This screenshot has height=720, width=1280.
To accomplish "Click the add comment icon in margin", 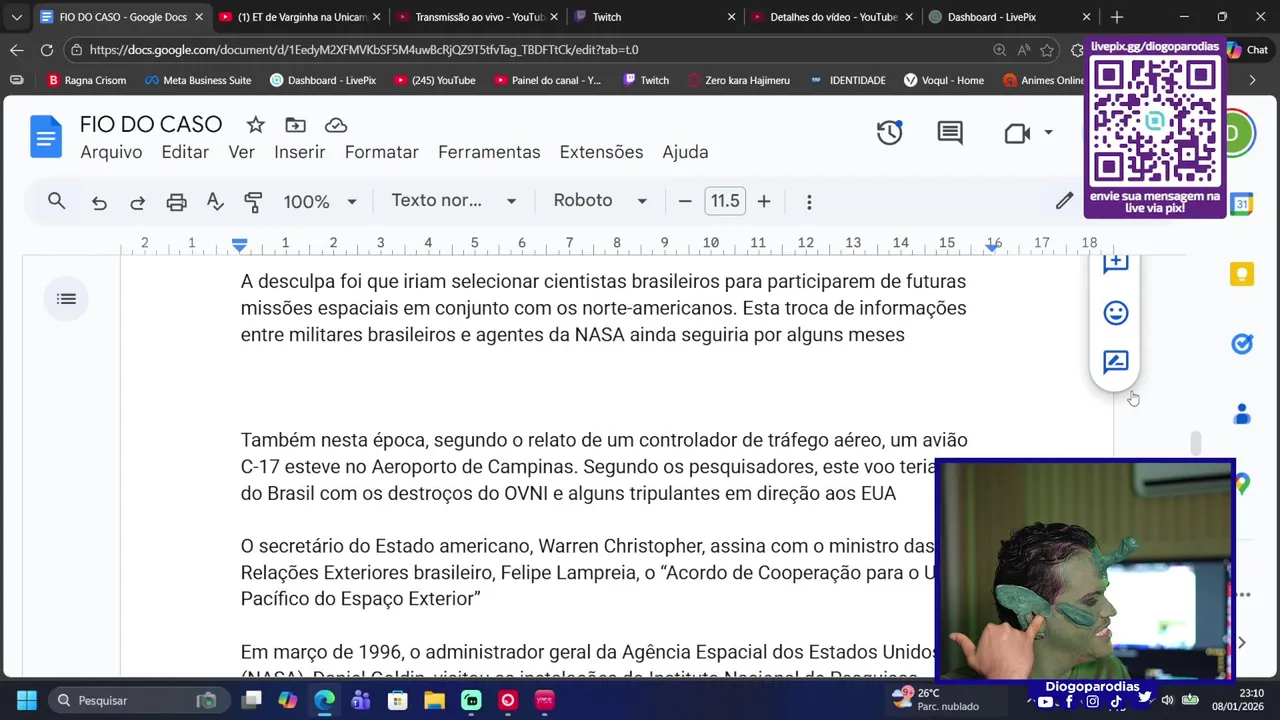I will click(x=1115, y=263).
